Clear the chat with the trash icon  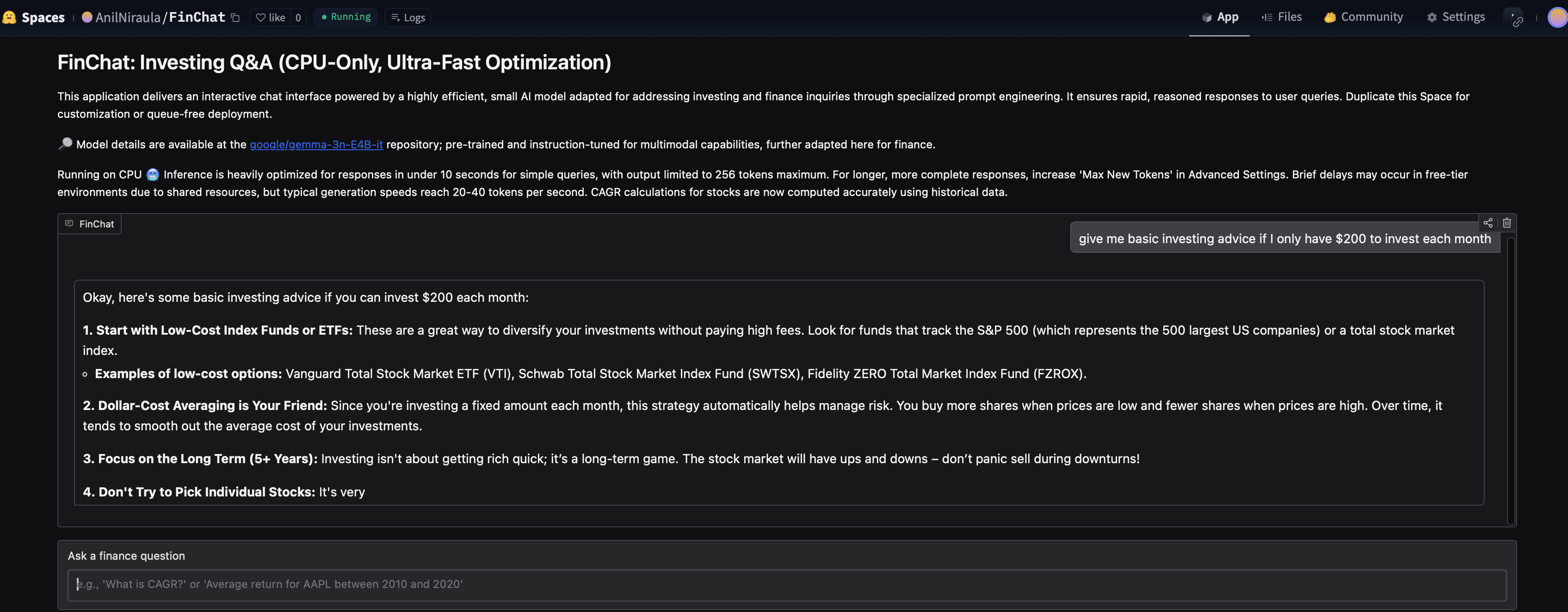coord(1506,223)
